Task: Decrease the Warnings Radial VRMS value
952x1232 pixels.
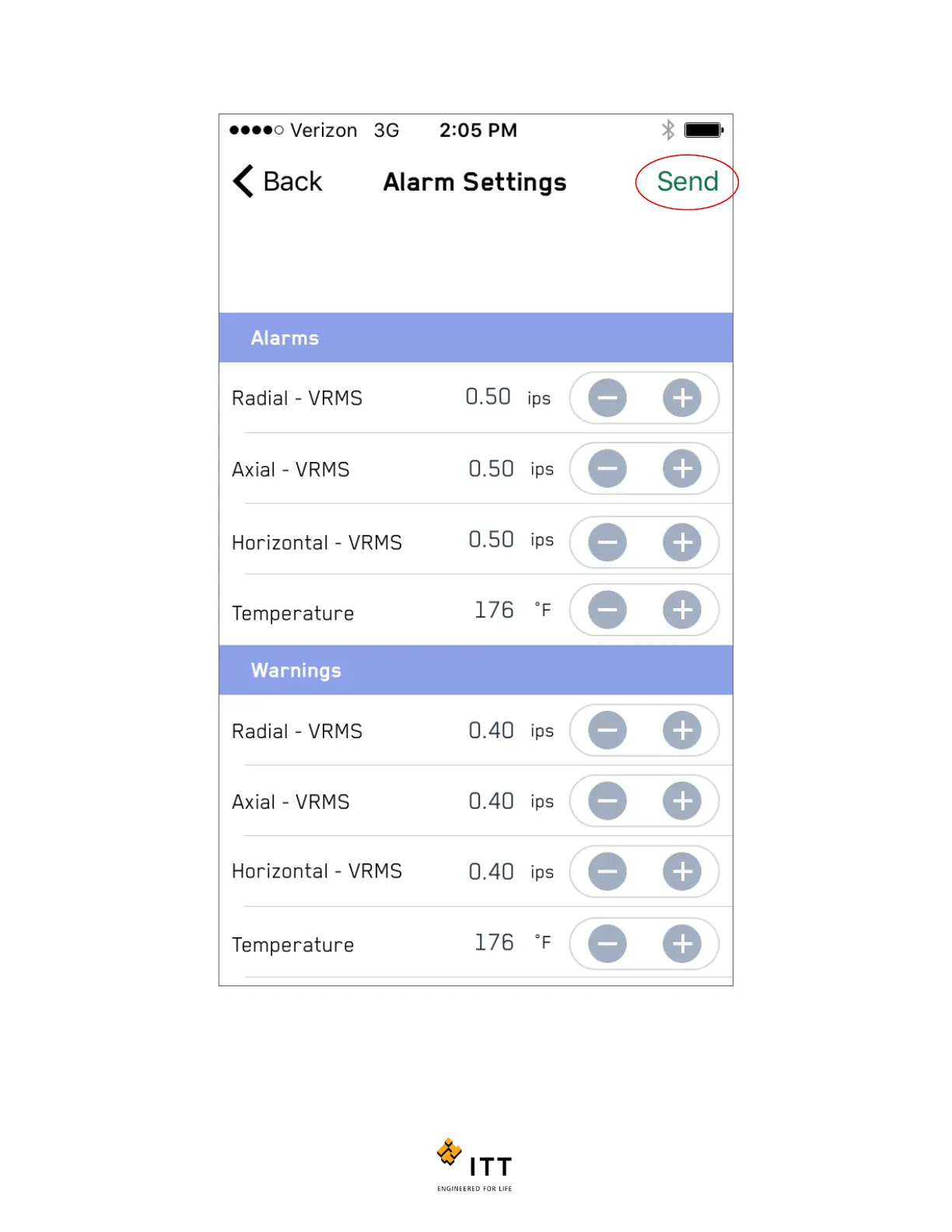Action: [x=607, y=730]
